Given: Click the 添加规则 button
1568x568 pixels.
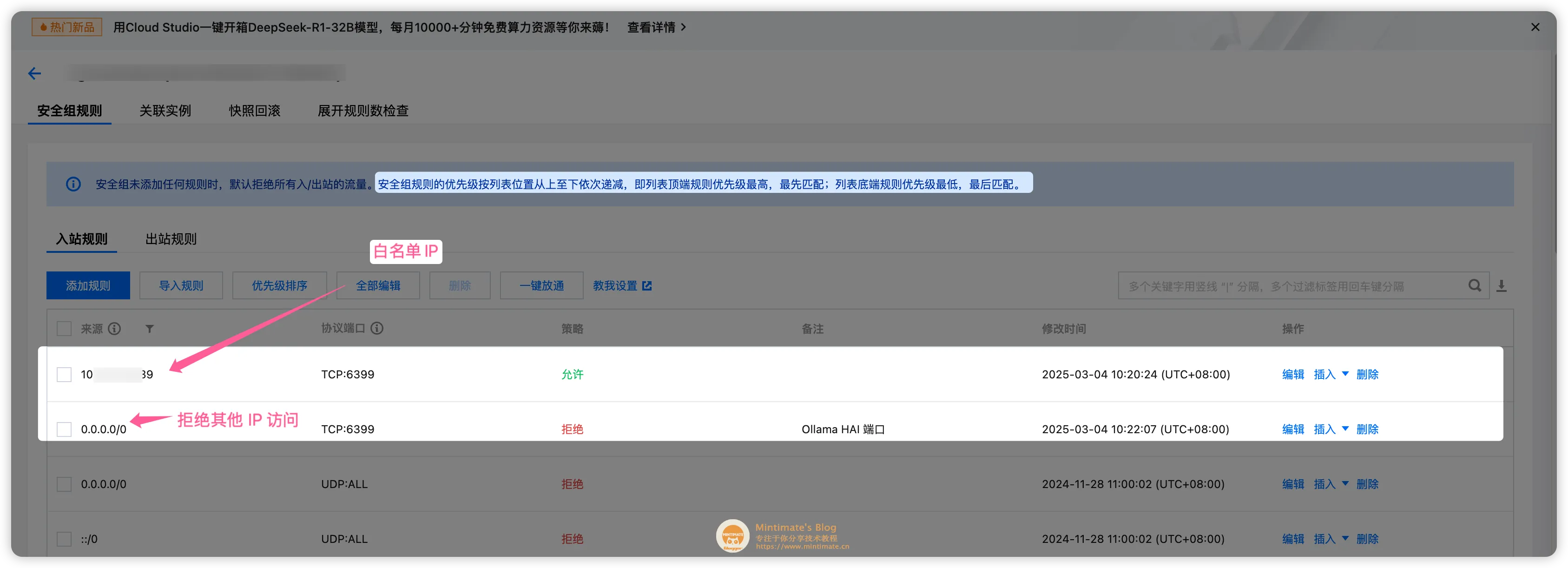Looking at the screenshot, I should point(88,285).
